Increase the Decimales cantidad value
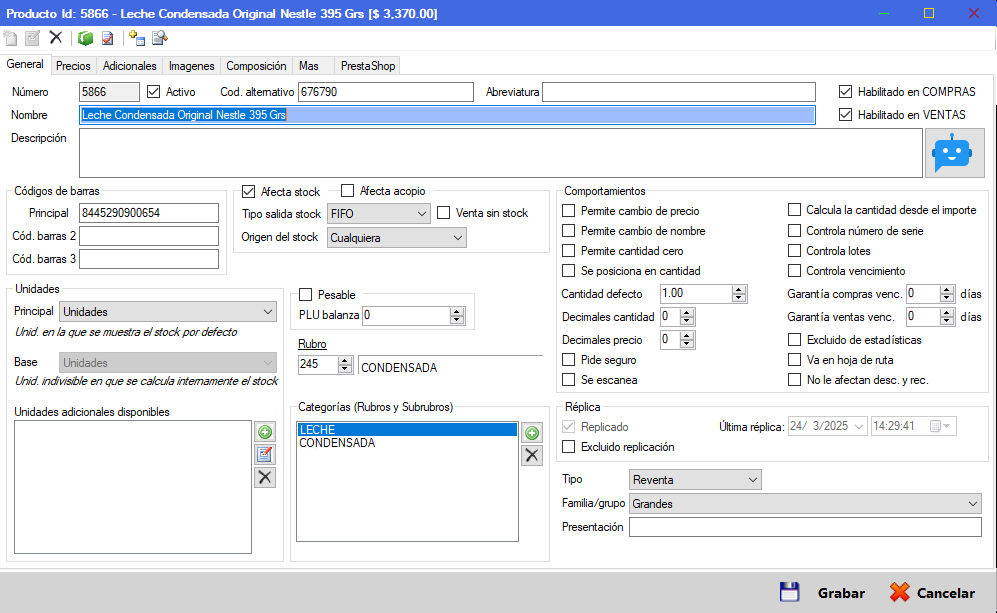Image resolution: width=997 pixels, height=613 pixels. 687,313
